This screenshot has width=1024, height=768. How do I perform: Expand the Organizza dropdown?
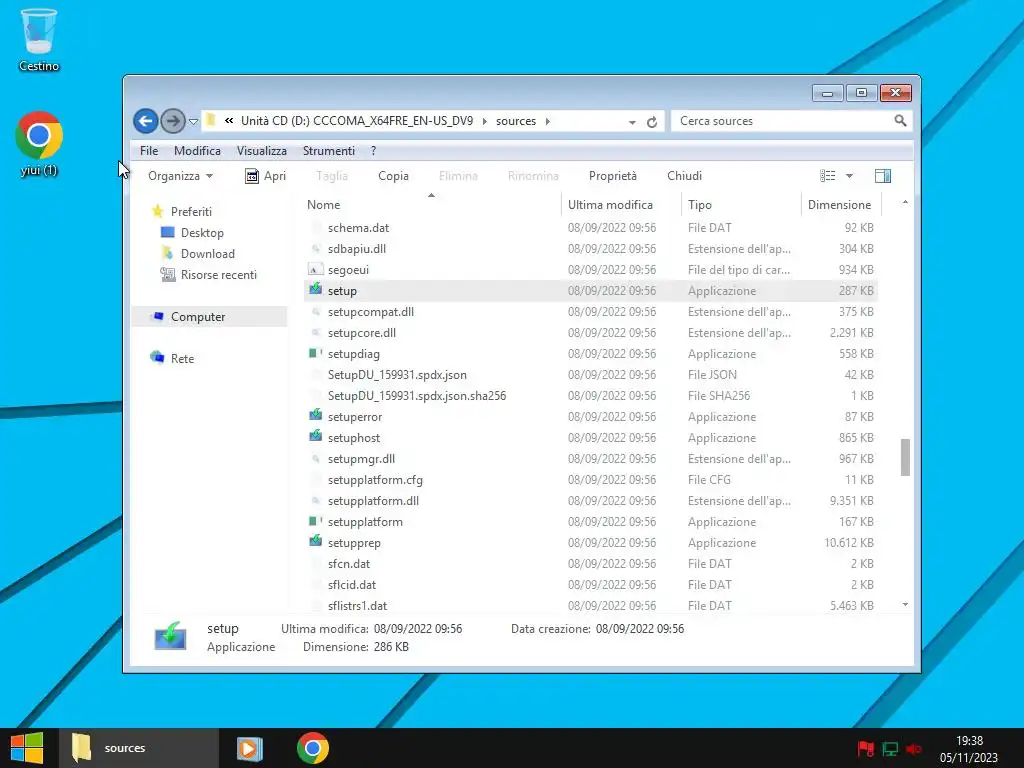[x=180, y=176]
